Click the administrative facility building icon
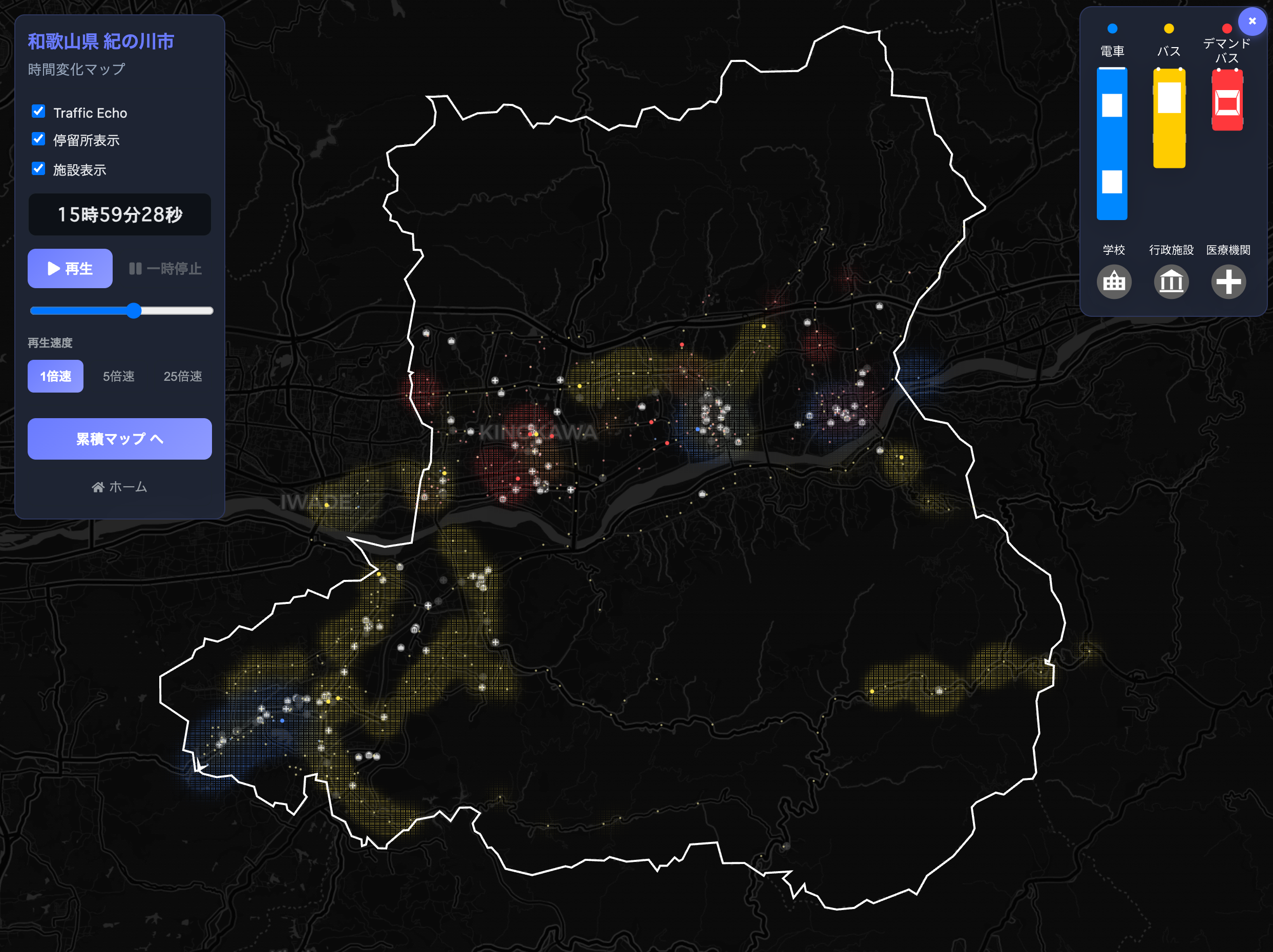The width and height of the screenshot is (1273, 952). point(1171,282)
